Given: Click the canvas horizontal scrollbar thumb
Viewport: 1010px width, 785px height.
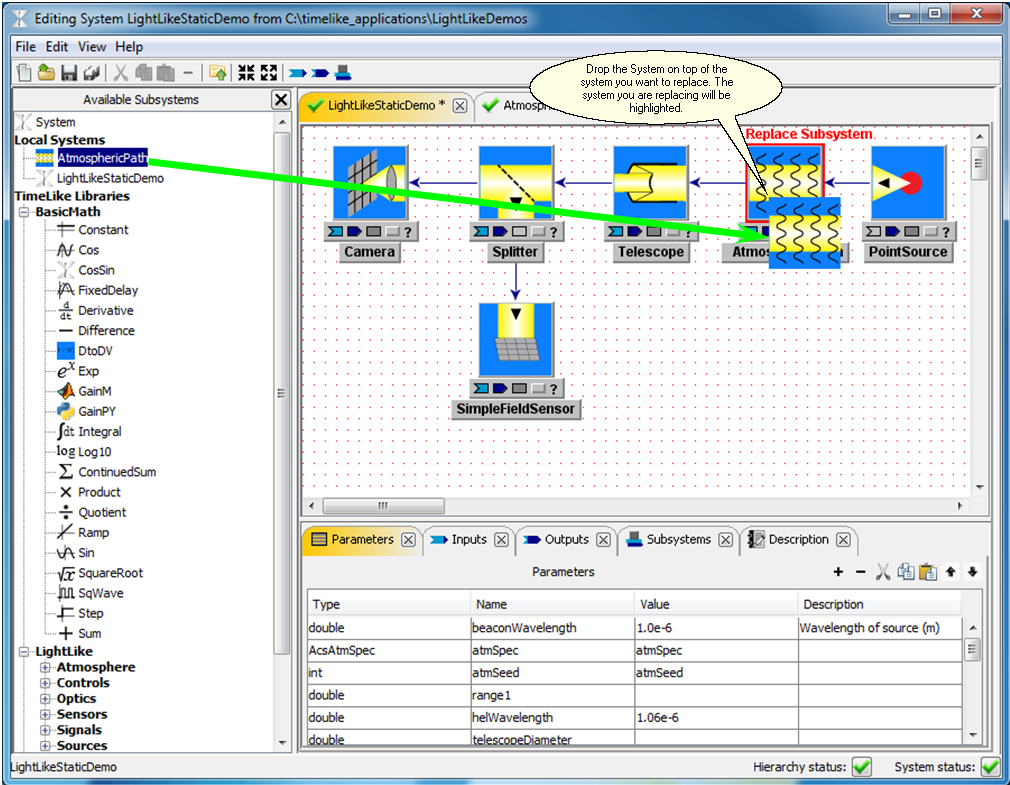Looking at the screenshot, I should pos(383,506).
